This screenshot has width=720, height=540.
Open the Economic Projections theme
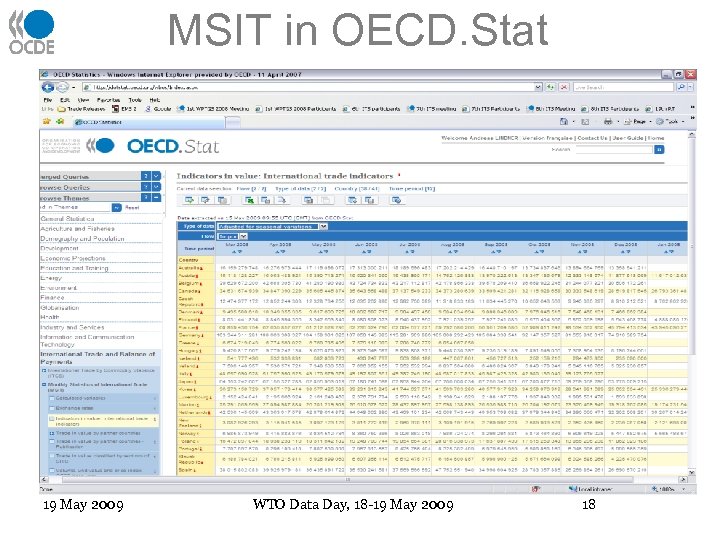coord(73,259)
